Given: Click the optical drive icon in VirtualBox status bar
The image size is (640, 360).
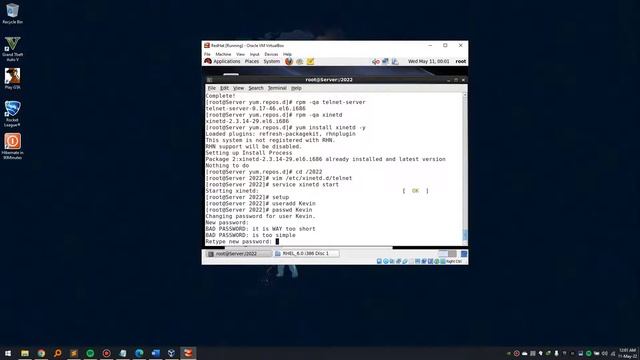Looking at the screenshot, I should pyautogui.click(x=386, y=261).
